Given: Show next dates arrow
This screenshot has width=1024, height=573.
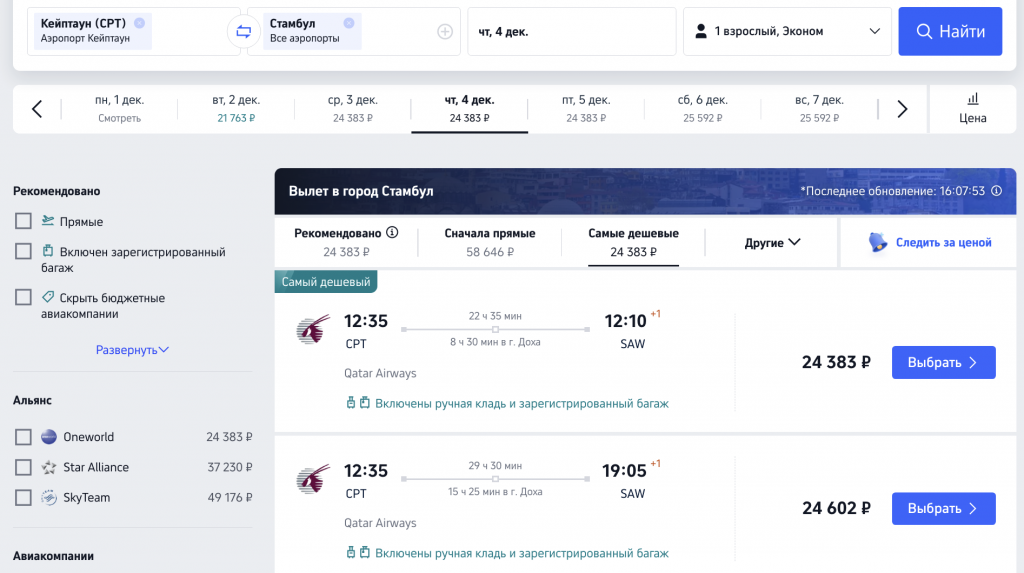Looking at the screenshot, I should 902,109.
